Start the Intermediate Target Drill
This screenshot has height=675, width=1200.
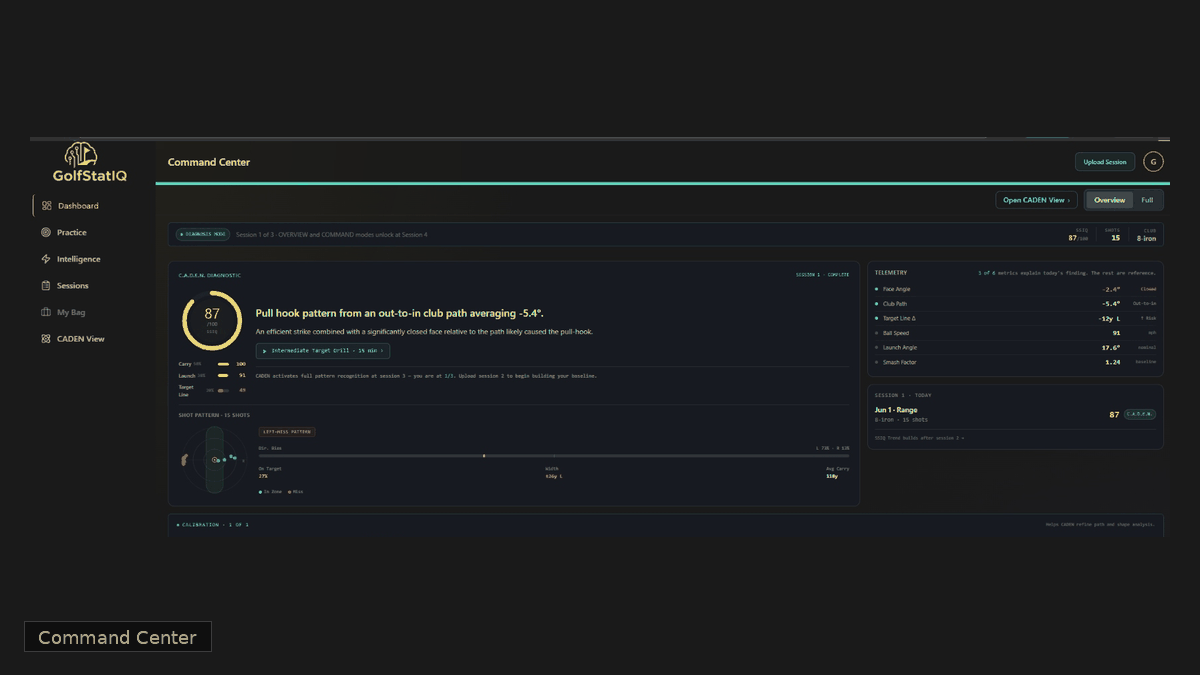click(x=323, y=351)
